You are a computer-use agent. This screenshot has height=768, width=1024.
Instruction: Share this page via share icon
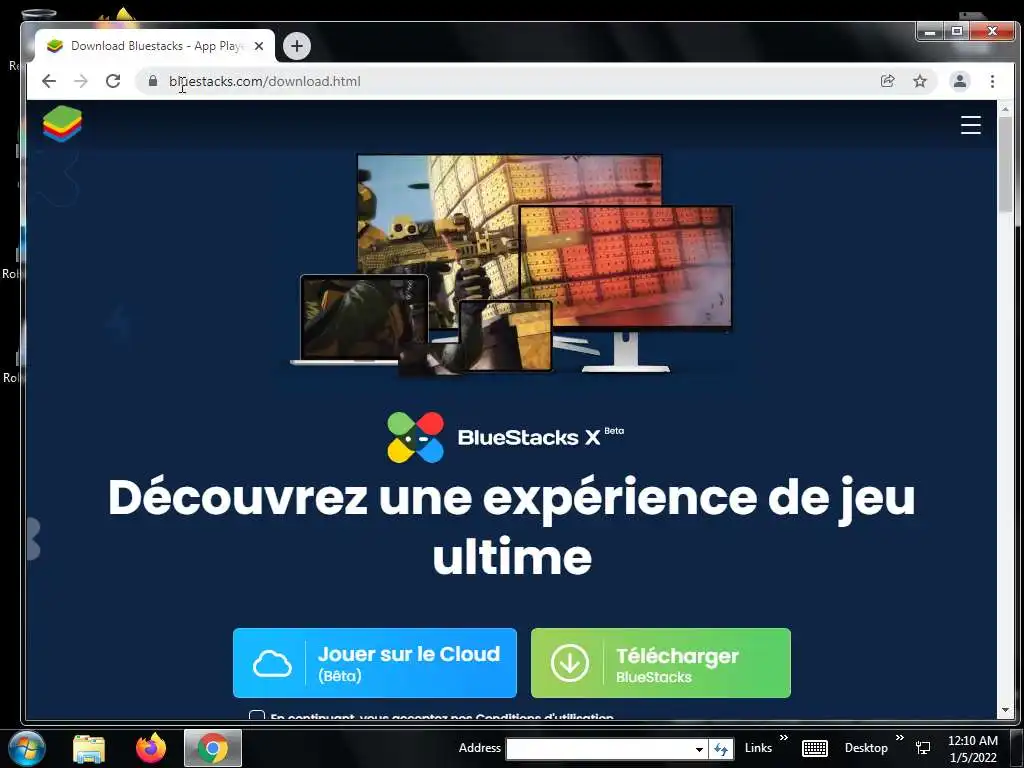coord(888,81)
